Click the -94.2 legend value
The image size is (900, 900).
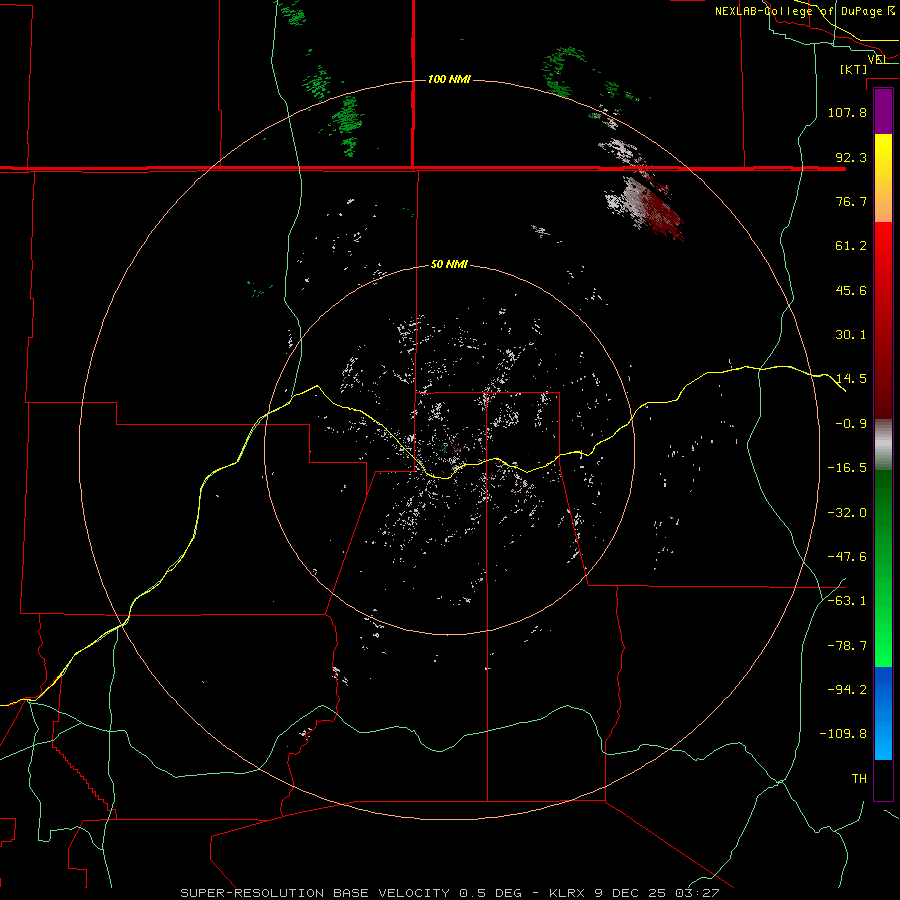(847, 690)
